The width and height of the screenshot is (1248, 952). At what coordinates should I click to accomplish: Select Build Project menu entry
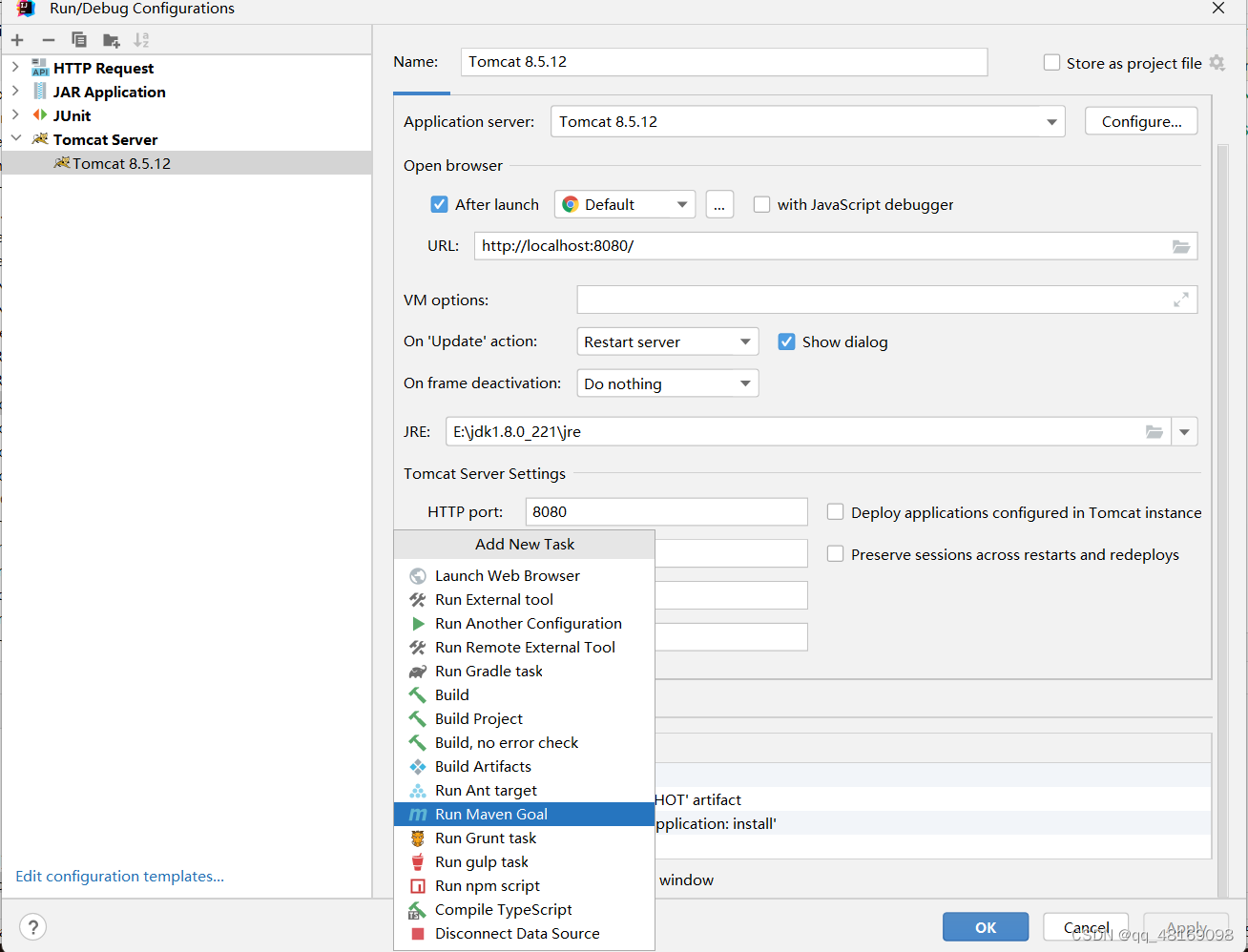tap(524, 719)
